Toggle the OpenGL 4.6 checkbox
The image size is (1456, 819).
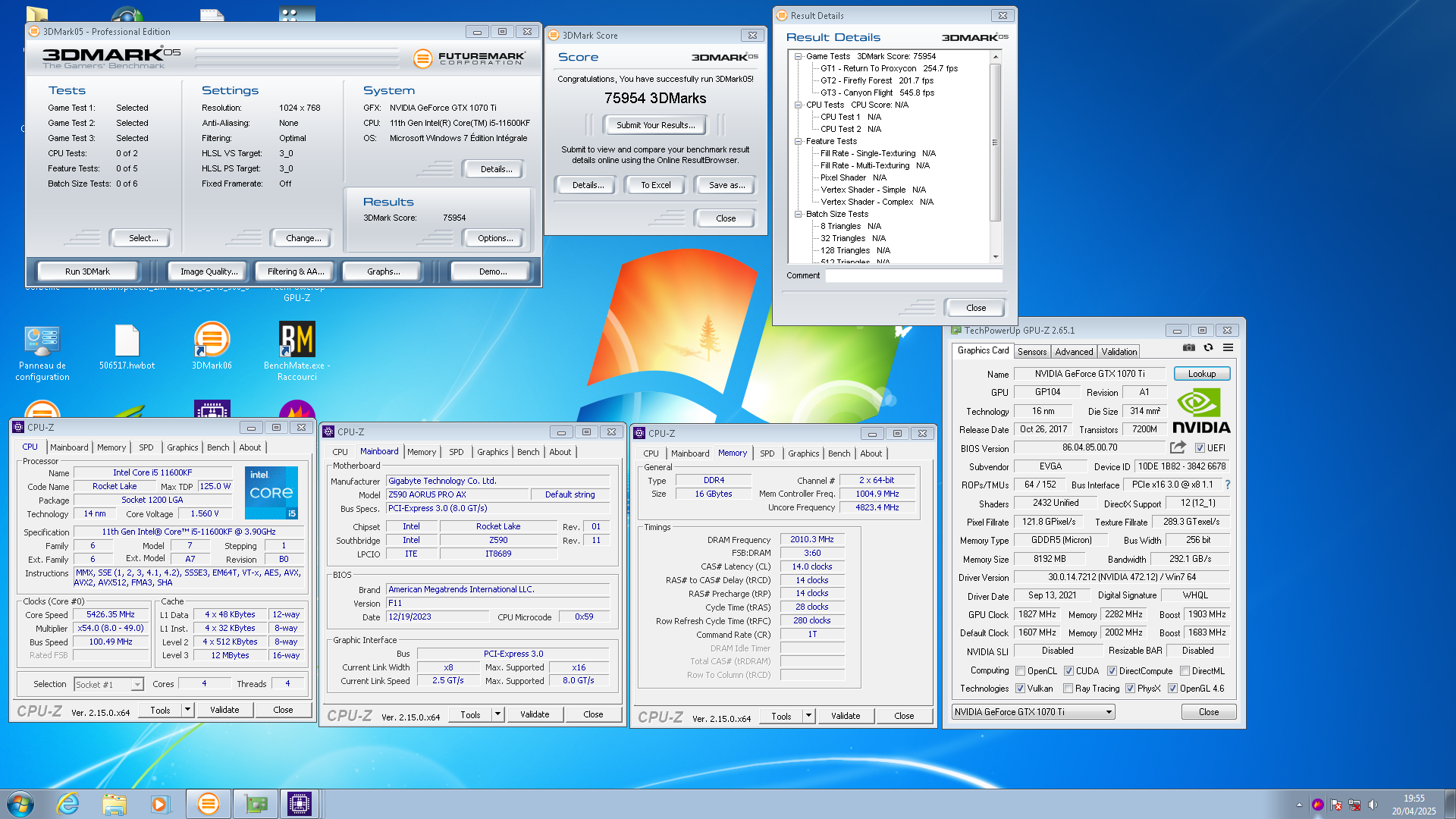pos(1172,689)
